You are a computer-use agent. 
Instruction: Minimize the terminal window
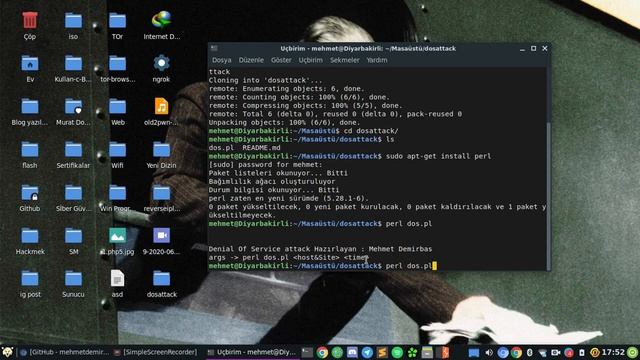(522, 49)
